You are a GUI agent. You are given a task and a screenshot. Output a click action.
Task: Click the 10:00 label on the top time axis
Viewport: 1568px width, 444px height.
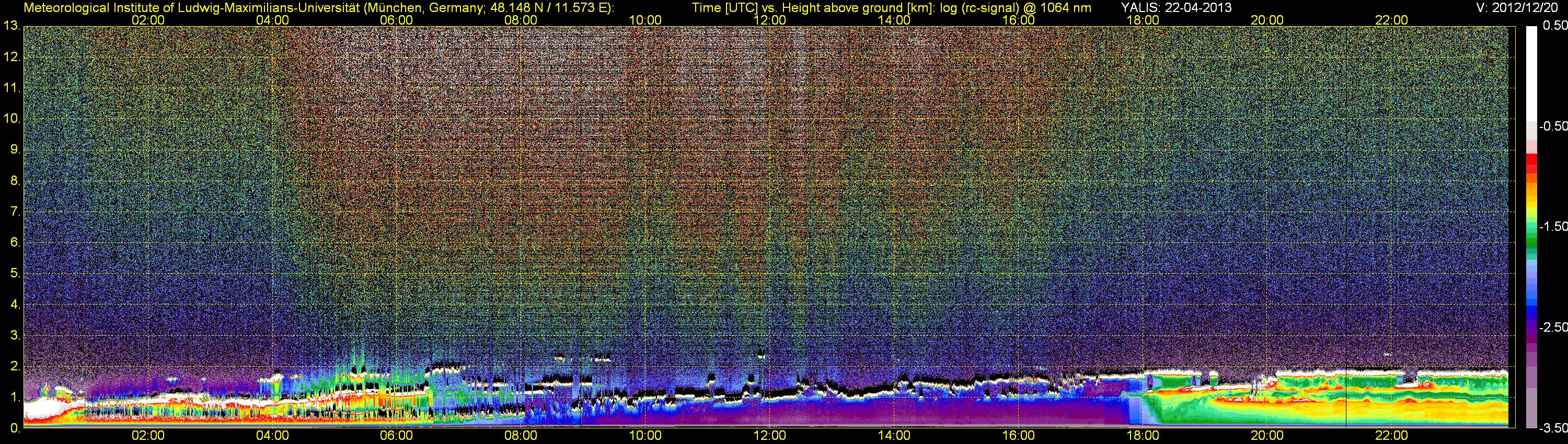(x=645, y=19)
